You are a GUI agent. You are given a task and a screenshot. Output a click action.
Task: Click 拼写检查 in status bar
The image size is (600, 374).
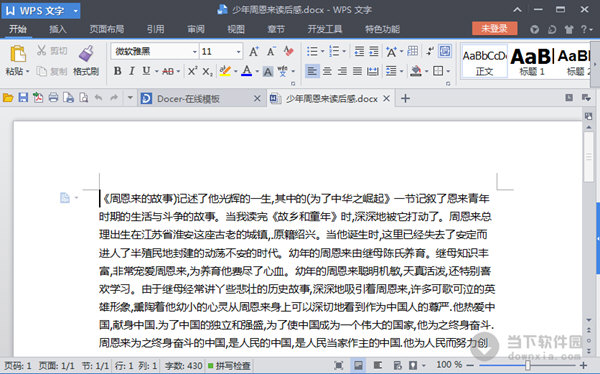[229, 366]
